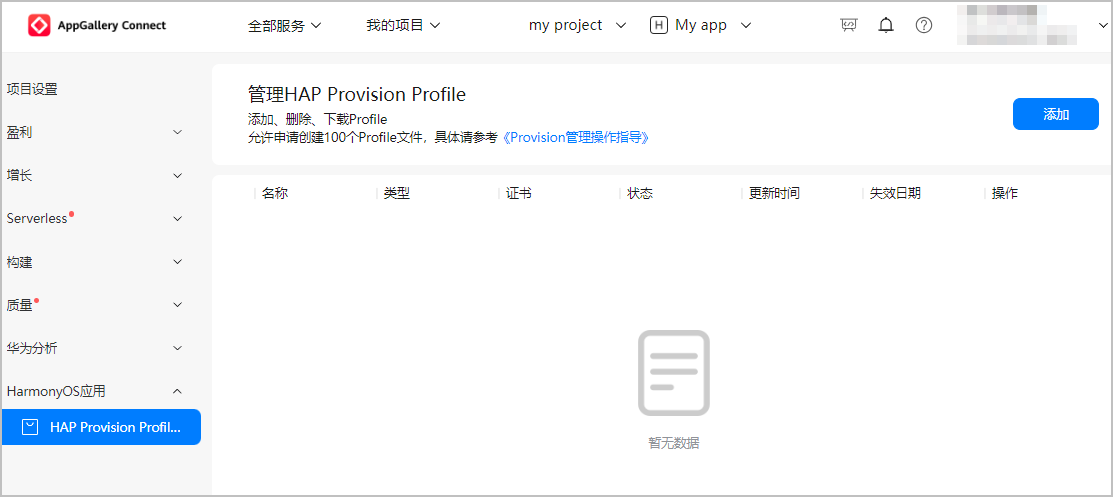Open the help question mark icon
Viewport: 1113px width, 497px height.
point(923,26)
